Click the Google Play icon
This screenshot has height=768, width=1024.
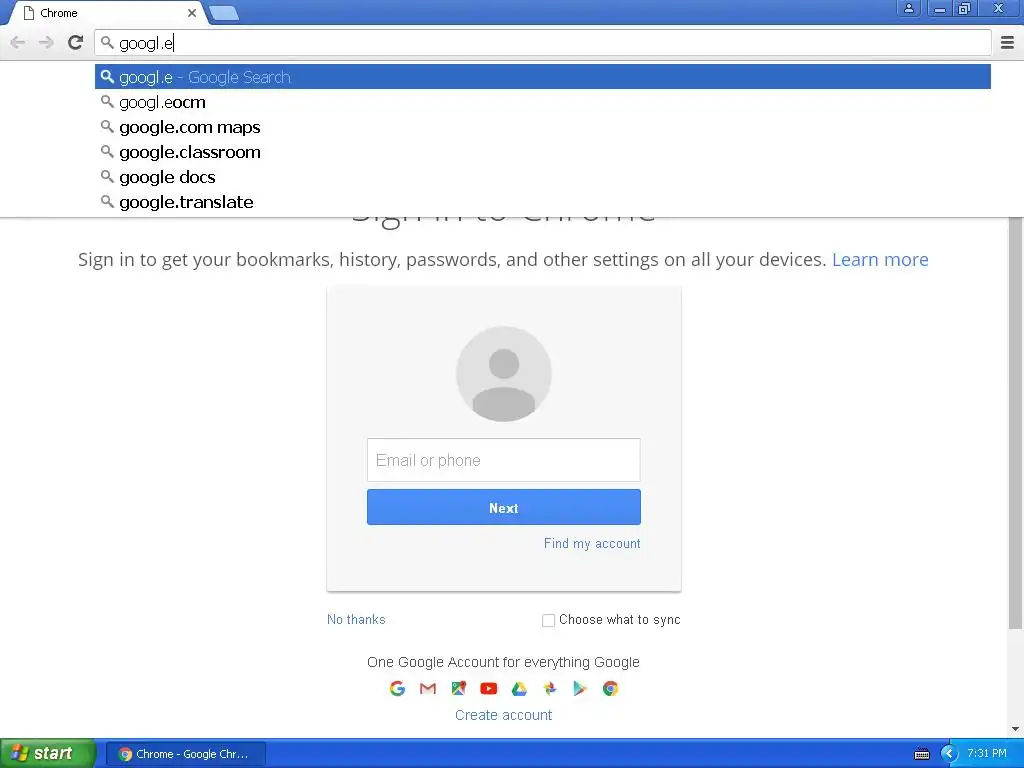pyautogui.click(x=580, y=688)
